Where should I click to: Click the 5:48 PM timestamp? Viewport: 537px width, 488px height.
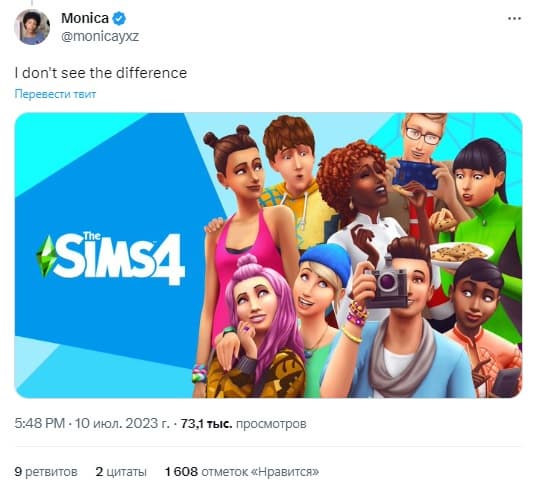coord(40,423)
